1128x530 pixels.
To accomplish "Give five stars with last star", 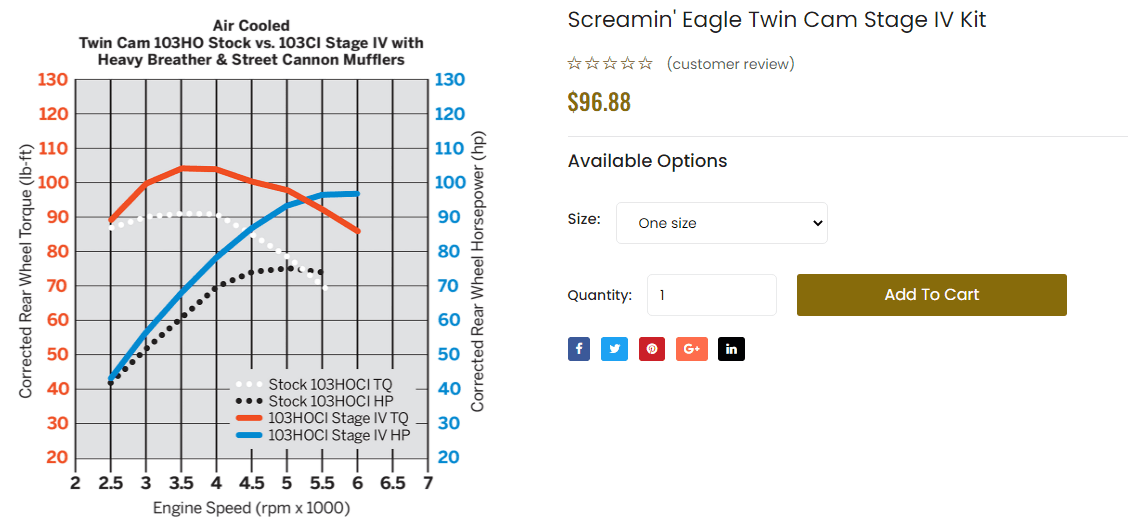I will tap(646, 64).
